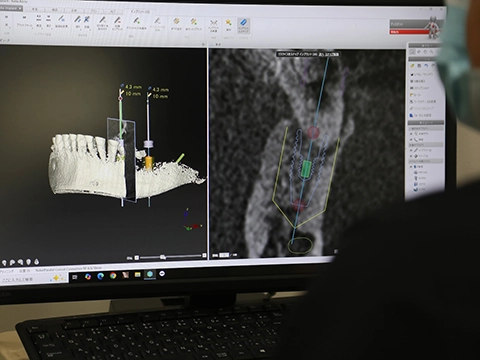Open the dropdown at top-left of ribbon
Viewport: 480px width, 360px height.
point(11,8)
